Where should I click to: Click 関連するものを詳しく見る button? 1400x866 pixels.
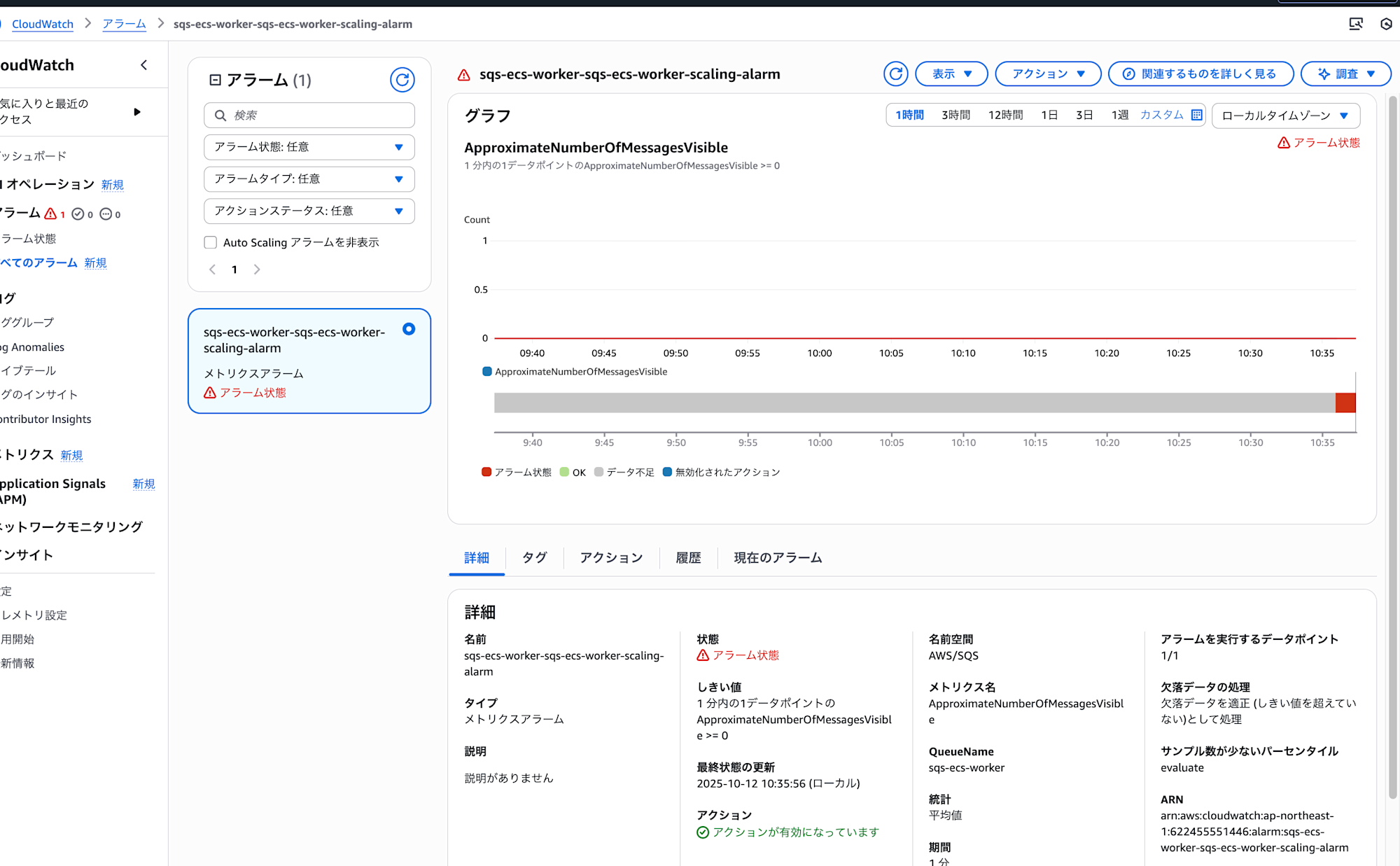click(1200, 74)
